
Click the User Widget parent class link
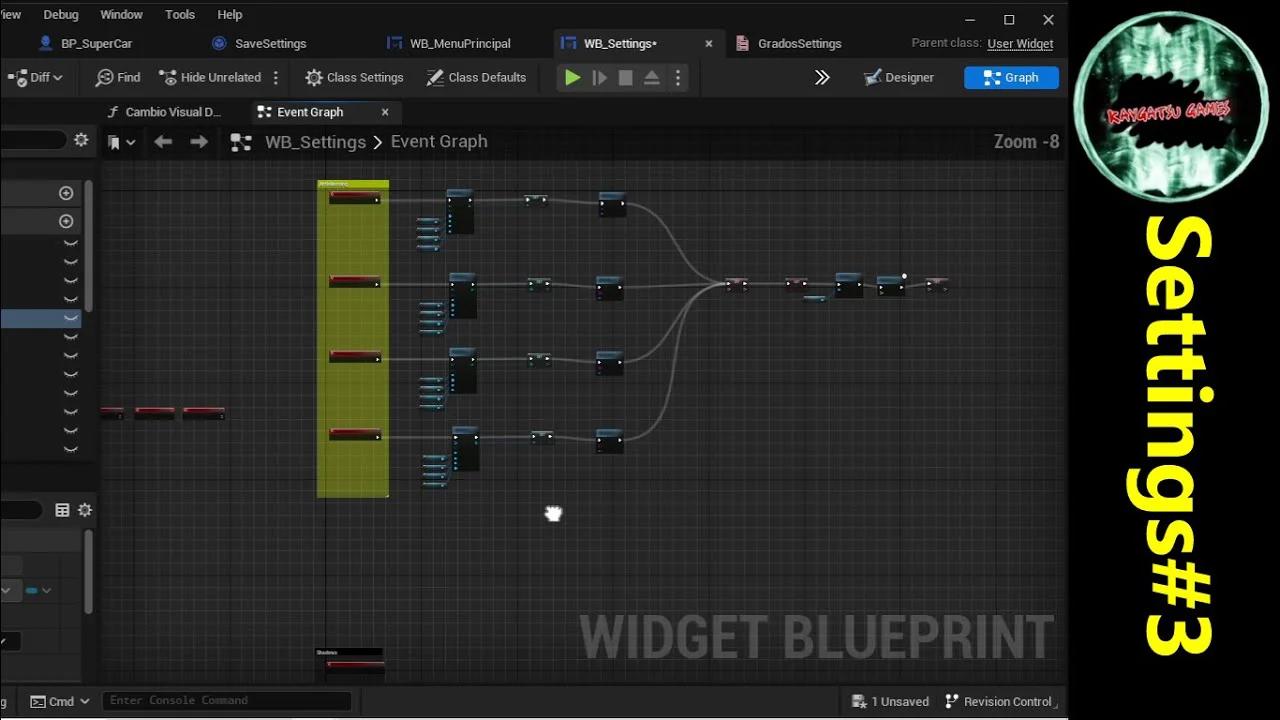(x=1020, y=43)
